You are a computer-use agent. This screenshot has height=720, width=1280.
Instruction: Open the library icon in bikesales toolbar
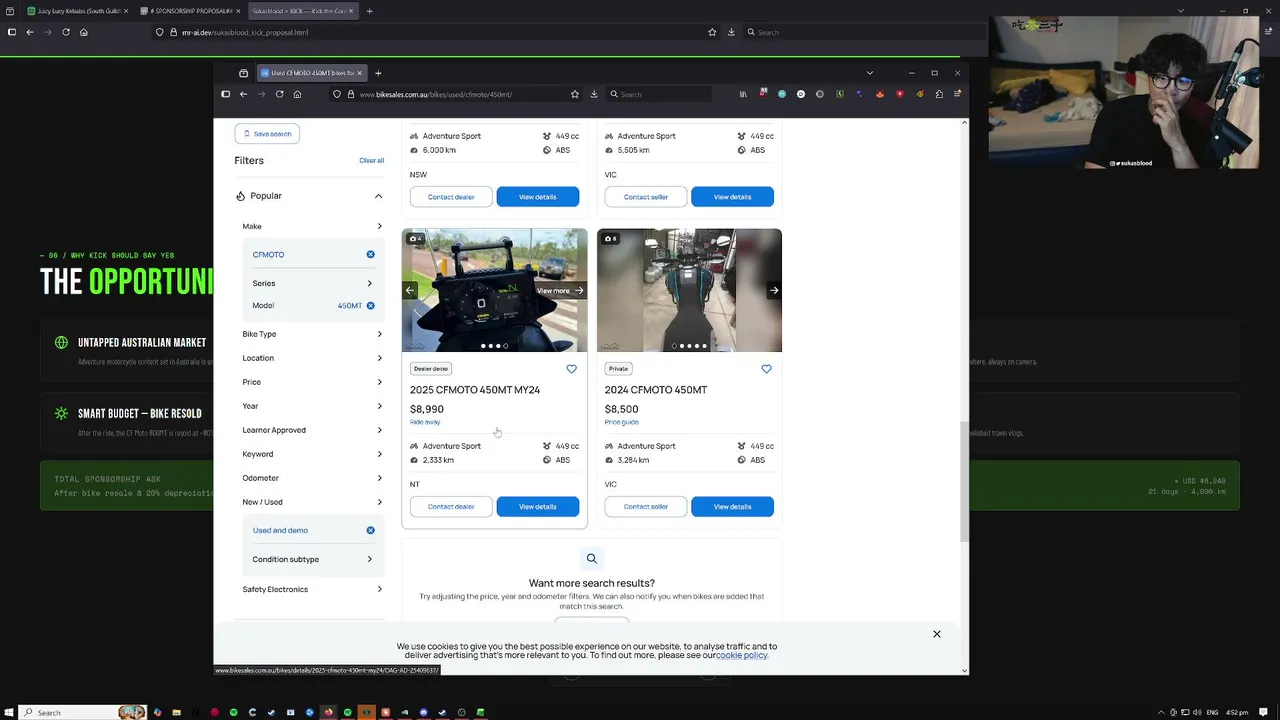pos(743,94)
